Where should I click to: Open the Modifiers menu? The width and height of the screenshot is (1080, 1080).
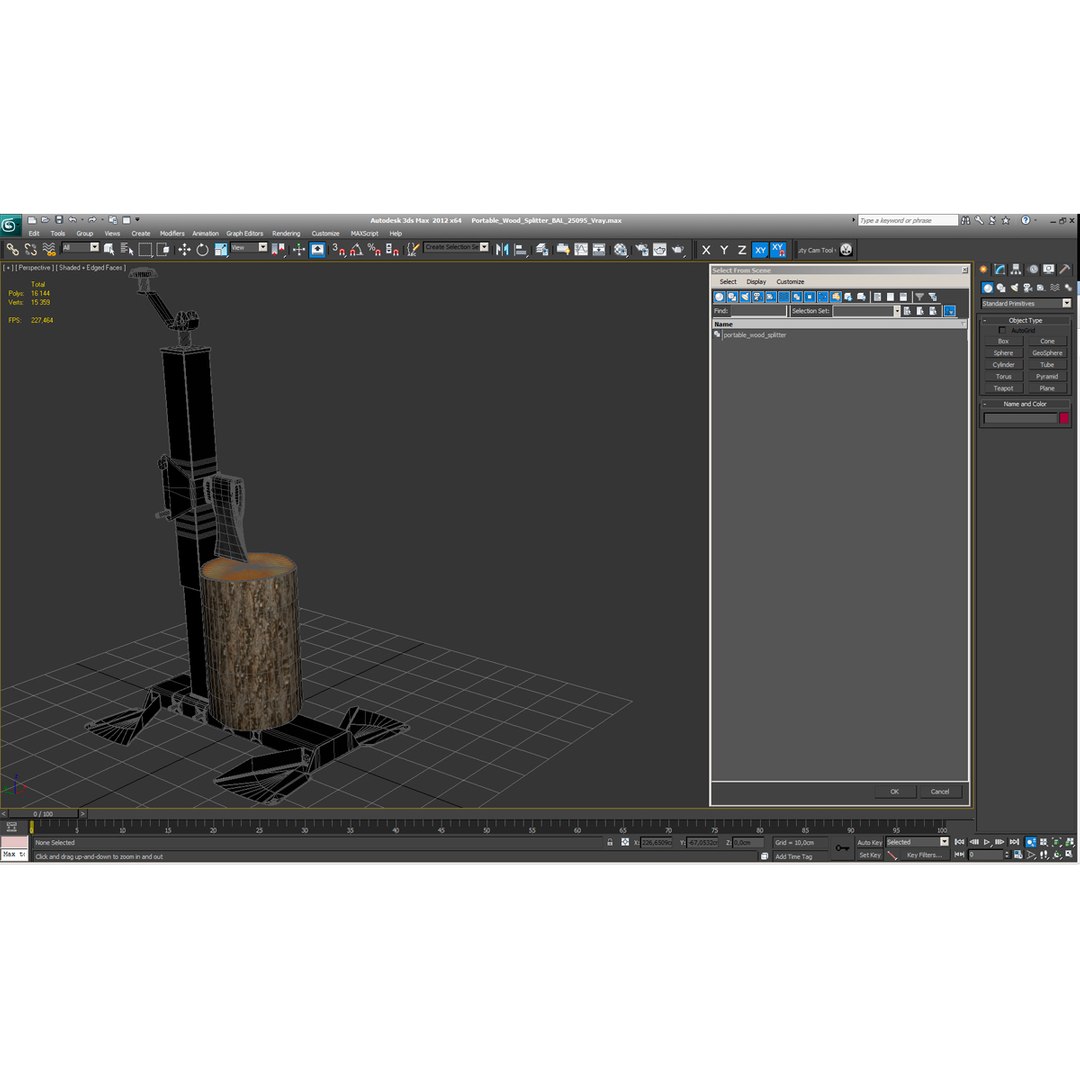click(x=172, y=233)
